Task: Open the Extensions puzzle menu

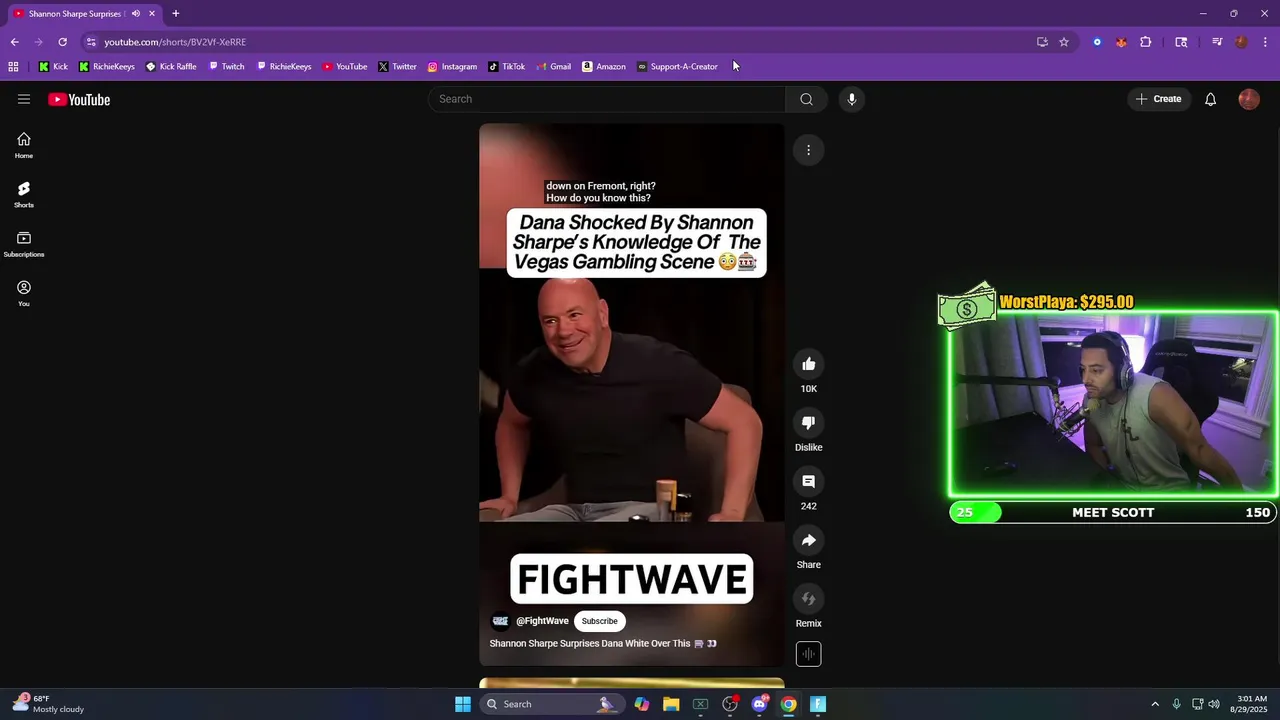Action: (1146, 42)
